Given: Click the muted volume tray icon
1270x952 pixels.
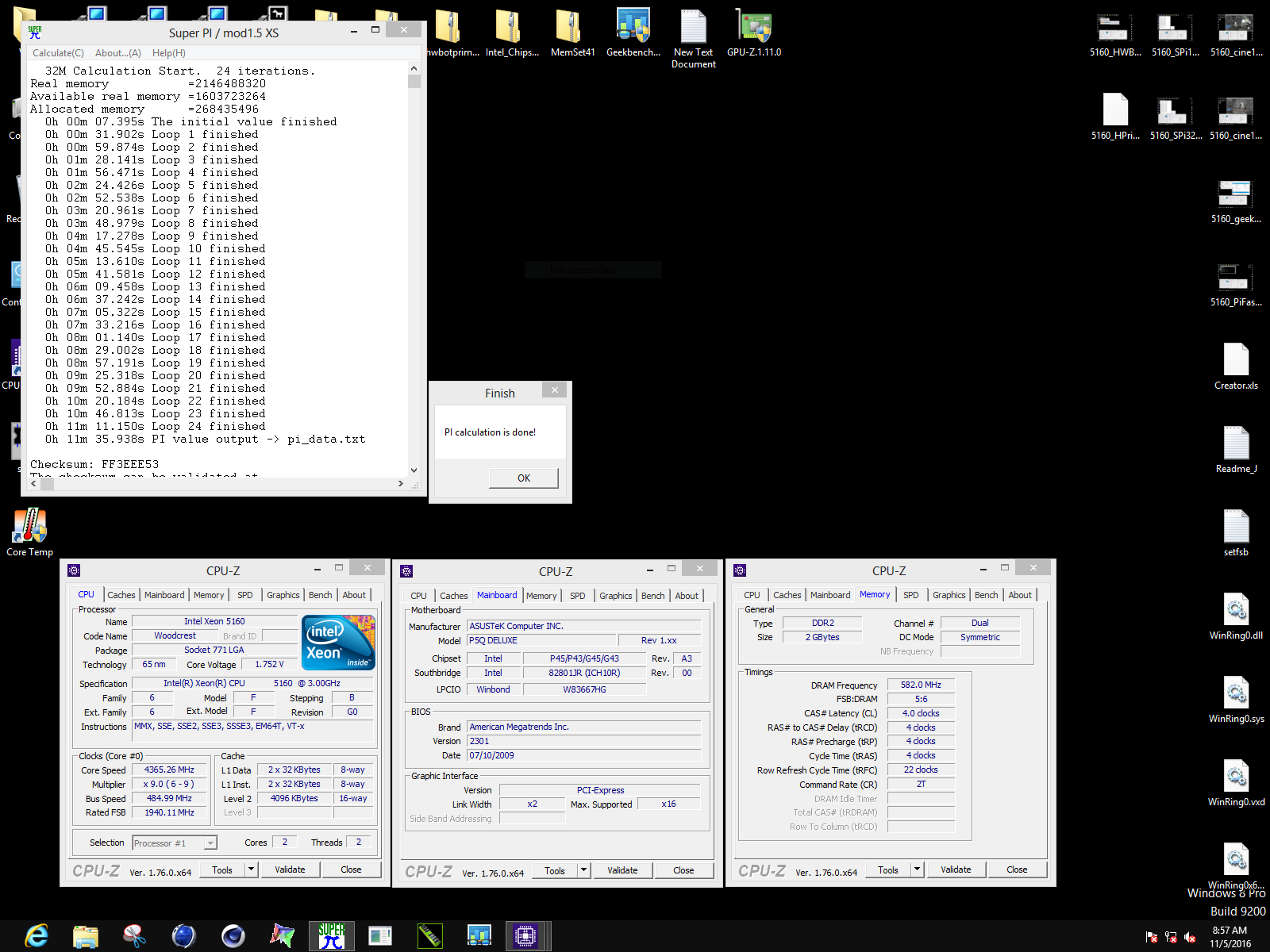Looking at the screenshot, I should point(1190,937).
